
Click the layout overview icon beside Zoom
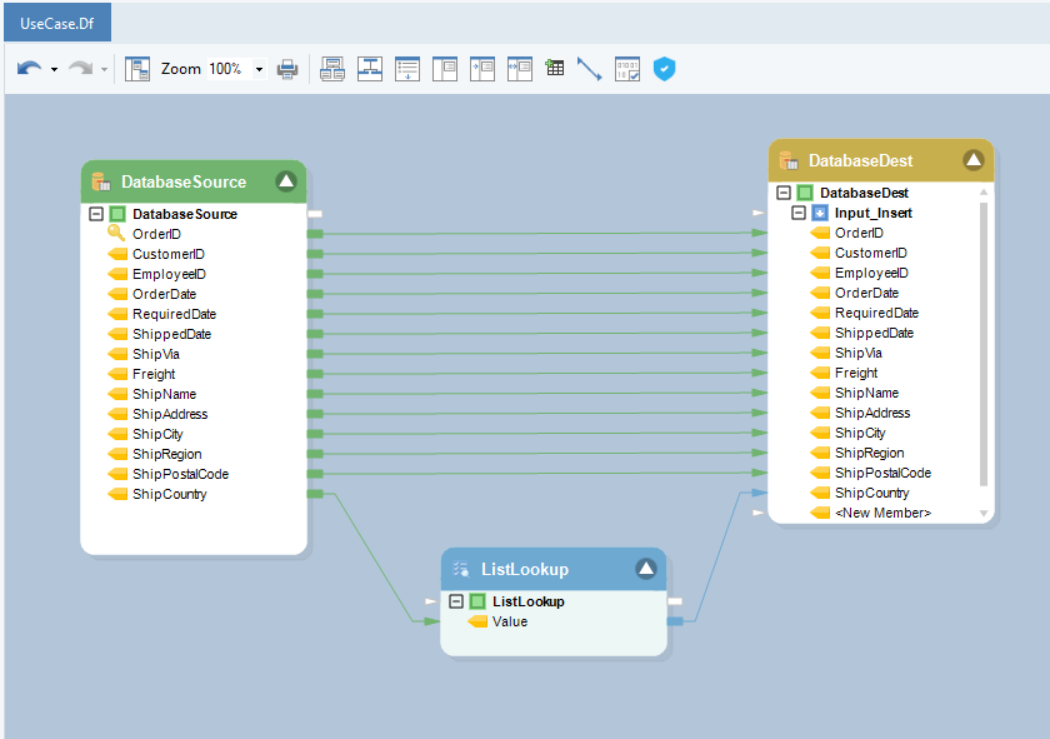point(137,69)
